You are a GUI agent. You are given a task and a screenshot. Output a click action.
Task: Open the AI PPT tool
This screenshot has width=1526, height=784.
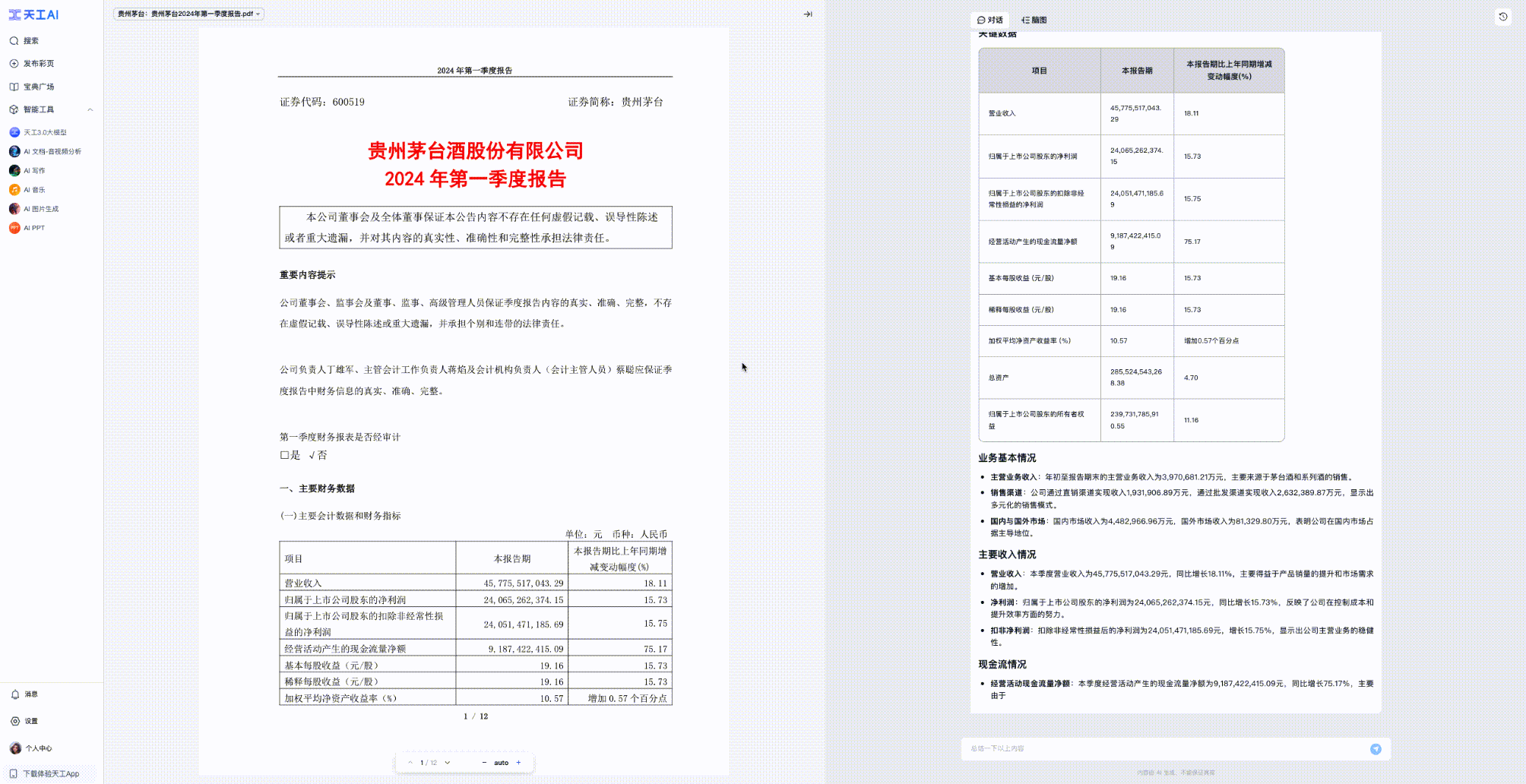tap(33, 227)
